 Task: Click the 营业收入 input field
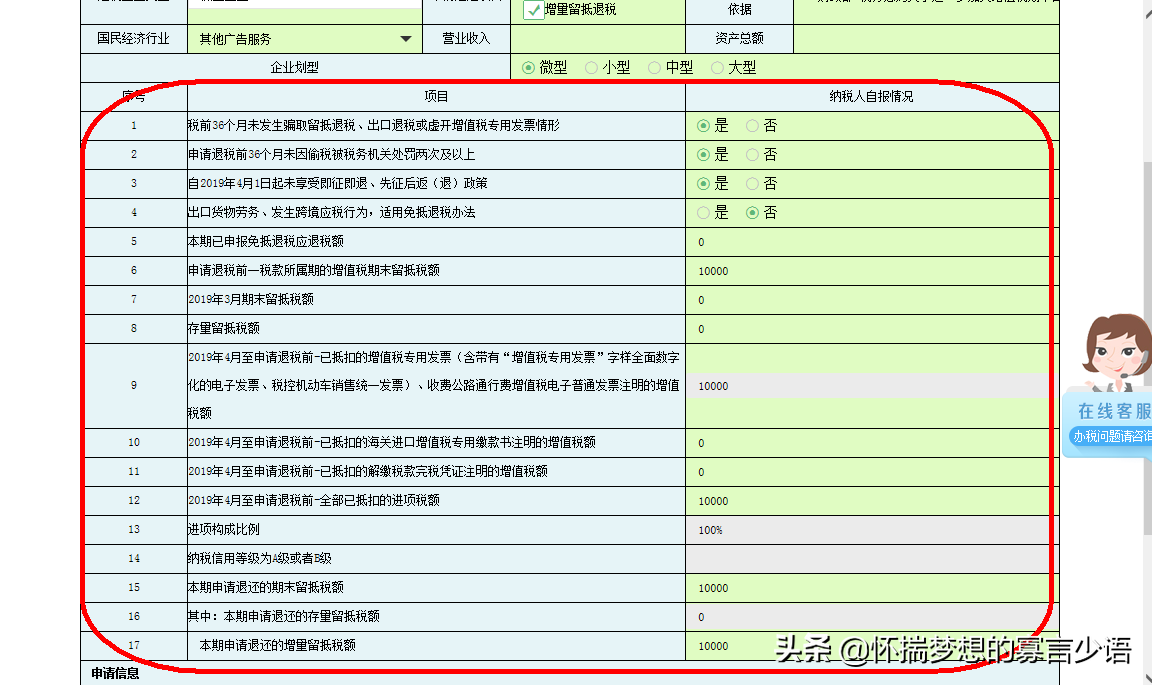click(597, 39)
